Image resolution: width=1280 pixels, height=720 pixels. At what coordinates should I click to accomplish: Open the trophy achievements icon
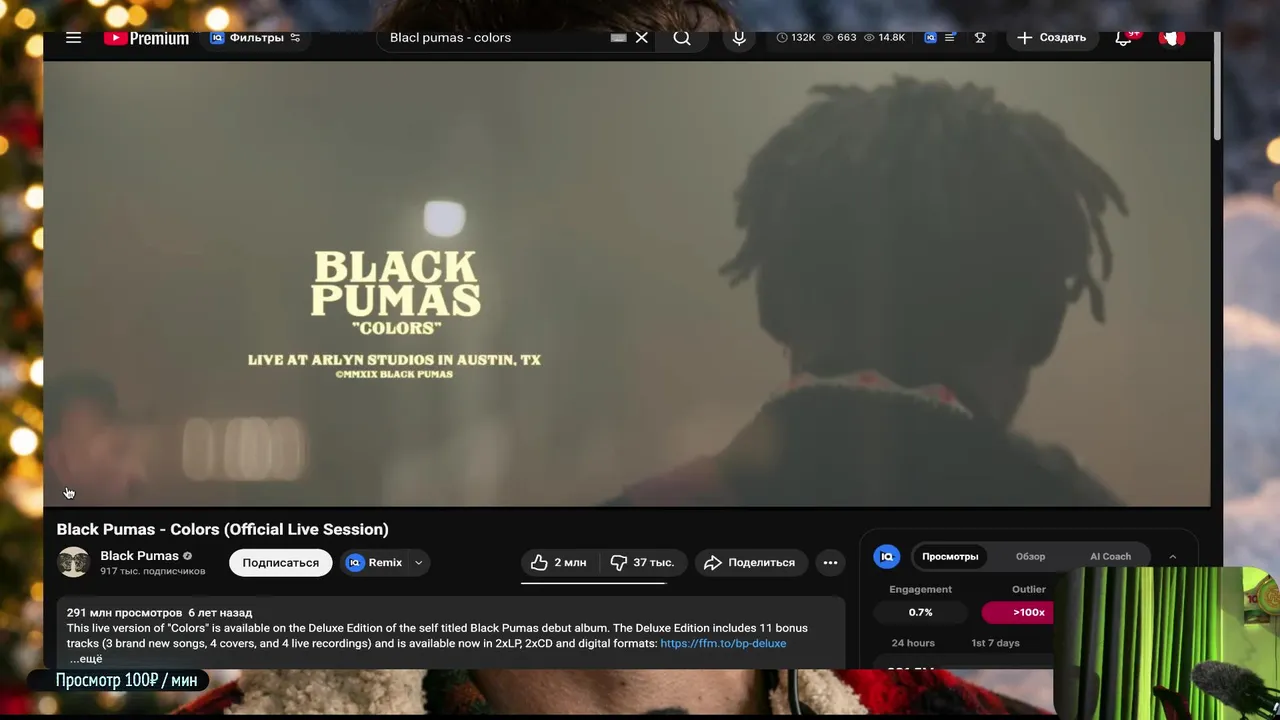980,38
